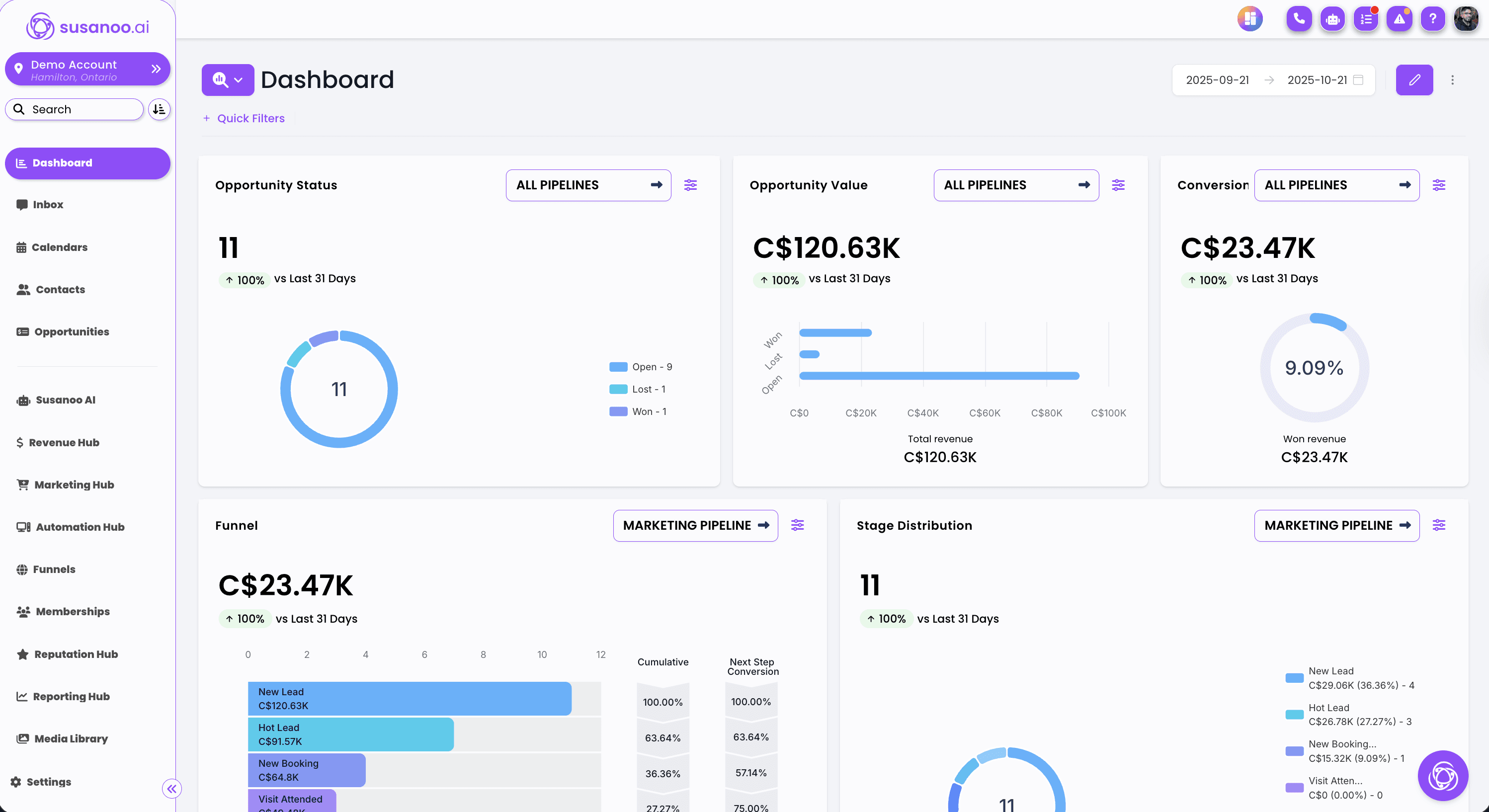
Task: Click the alert warning triangle icon
Action: (x=1399, y=19)
